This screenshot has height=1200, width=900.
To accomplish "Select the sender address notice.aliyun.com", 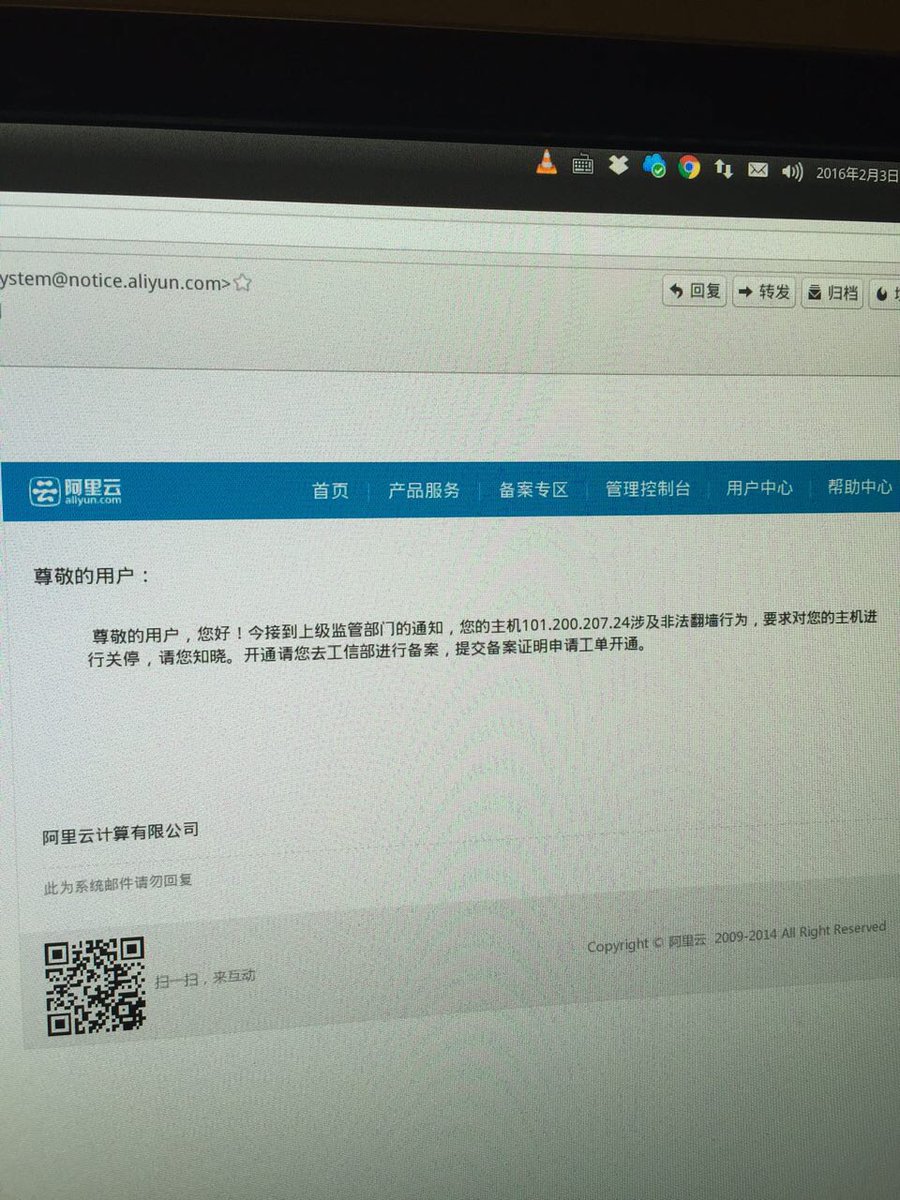I will pos(113,283).
